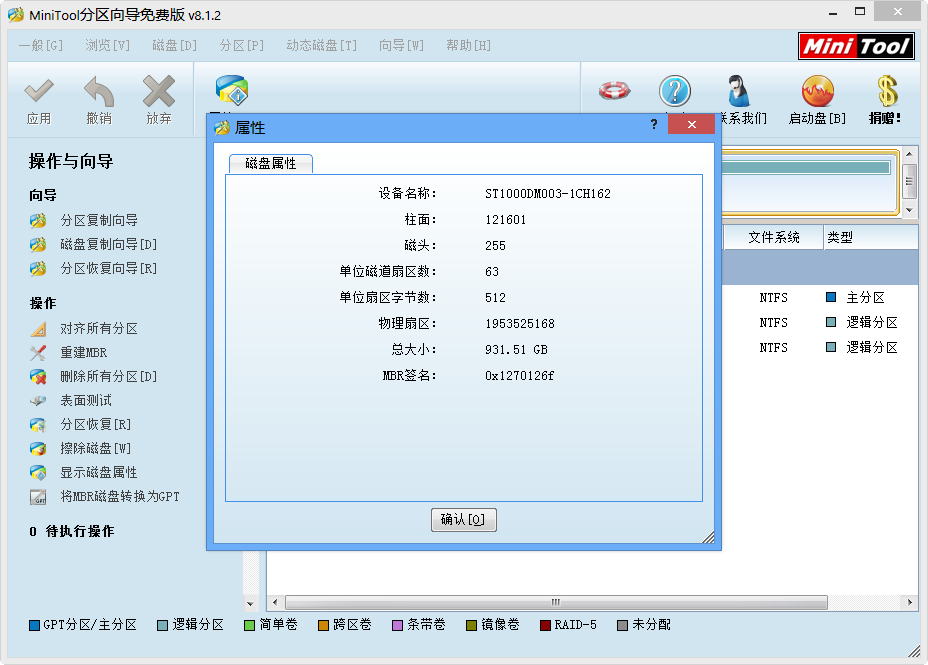
Task: Click the Confirm (确认[O]) button
Action: coord(463,520)
